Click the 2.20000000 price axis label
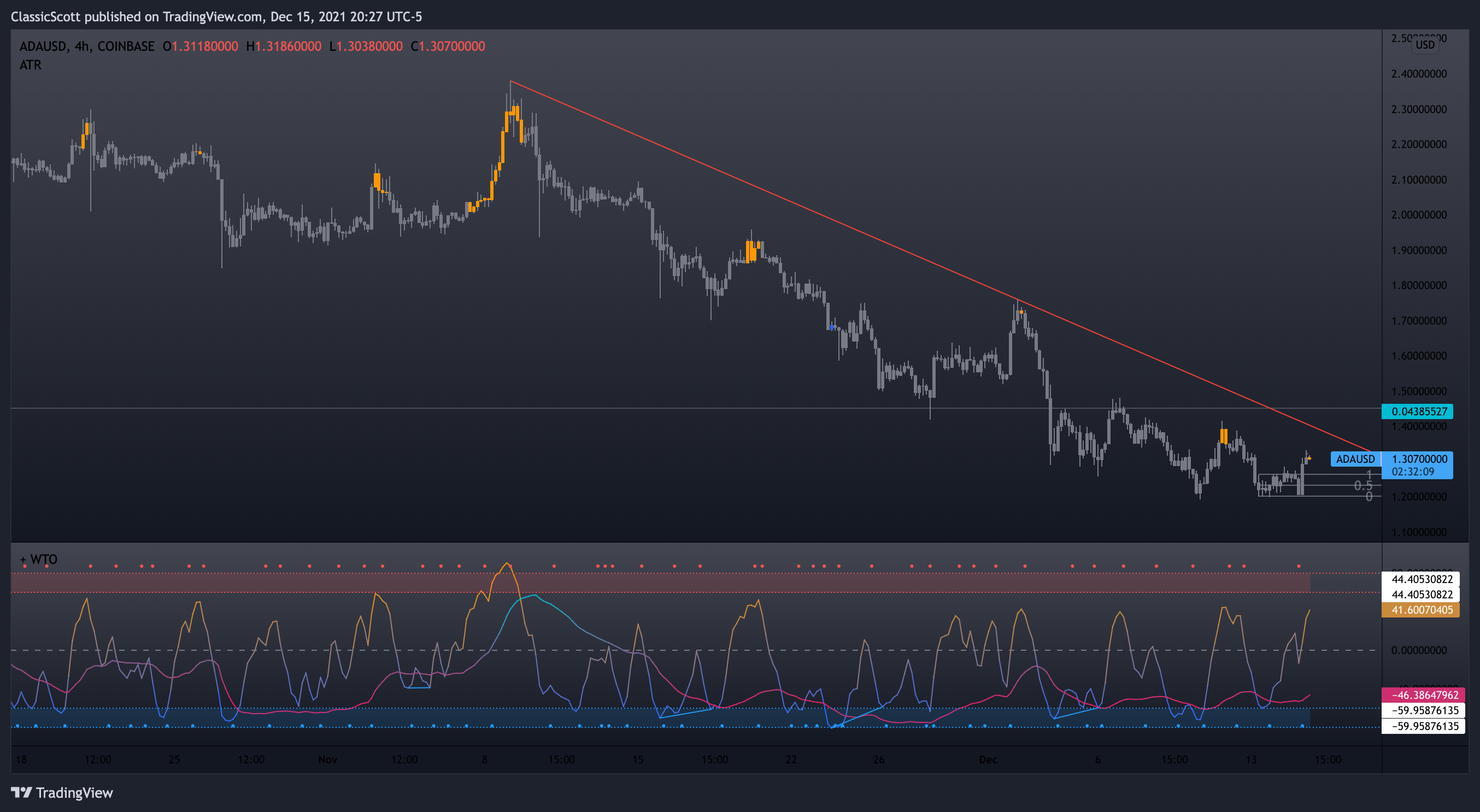Screen dimensions: 1480x812 coord(1419,144)
